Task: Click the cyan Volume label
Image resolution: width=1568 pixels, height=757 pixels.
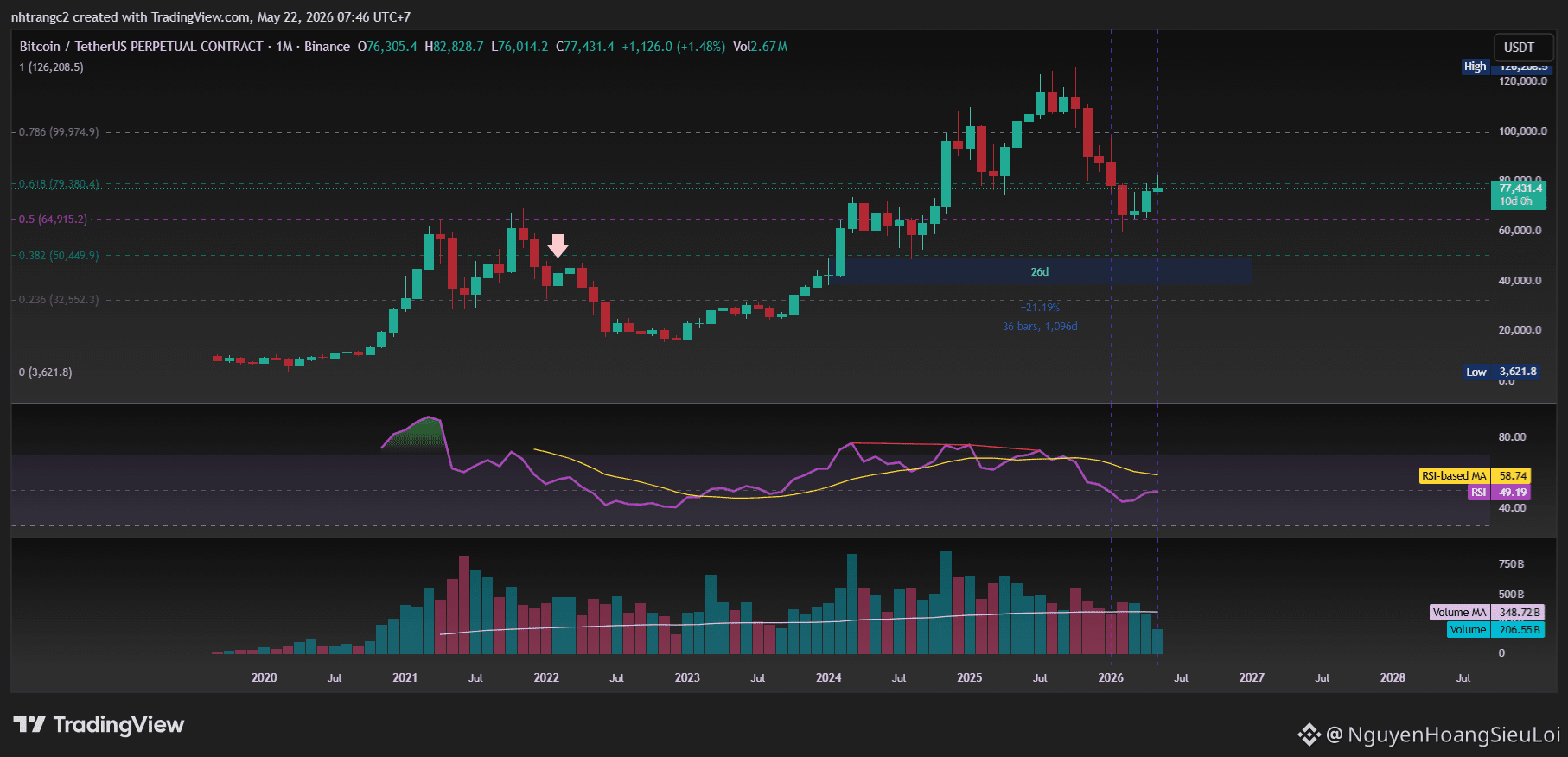Action: click(x=1468, y=630)
